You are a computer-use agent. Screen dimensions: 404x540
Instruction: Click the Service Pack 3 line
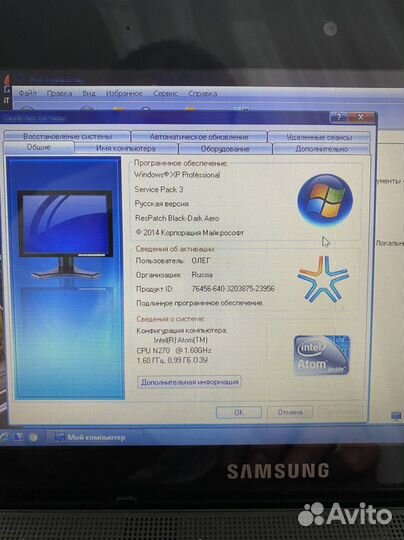pos(159,189)
